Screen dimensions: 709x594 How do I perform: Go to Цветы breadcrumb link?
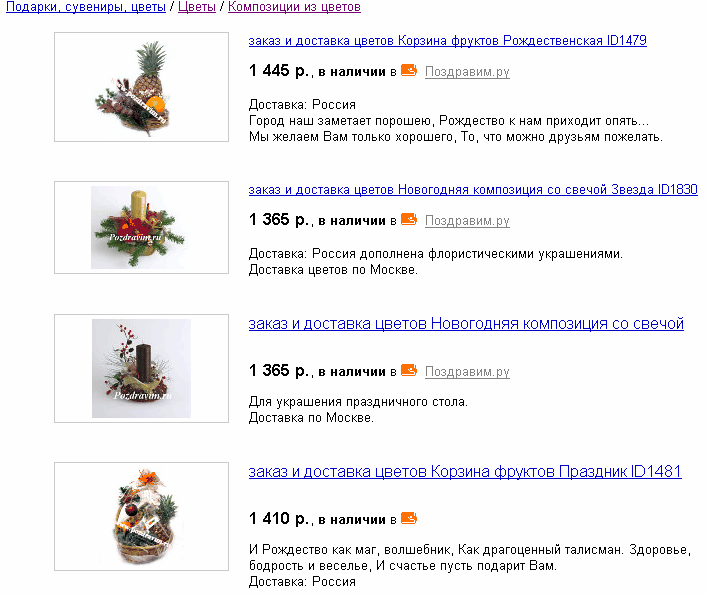pyautogui.click(x=197, y=7)
